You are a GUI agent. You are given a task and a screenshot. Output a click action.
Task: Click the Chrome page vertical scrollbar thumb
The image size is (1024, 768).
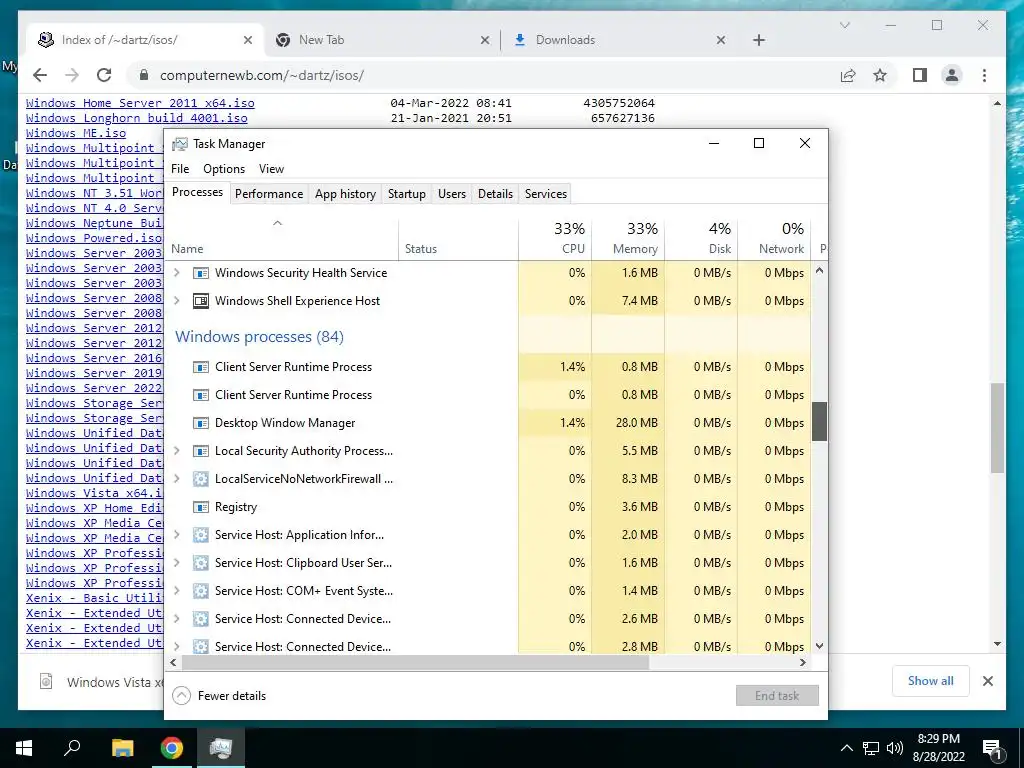997,428
